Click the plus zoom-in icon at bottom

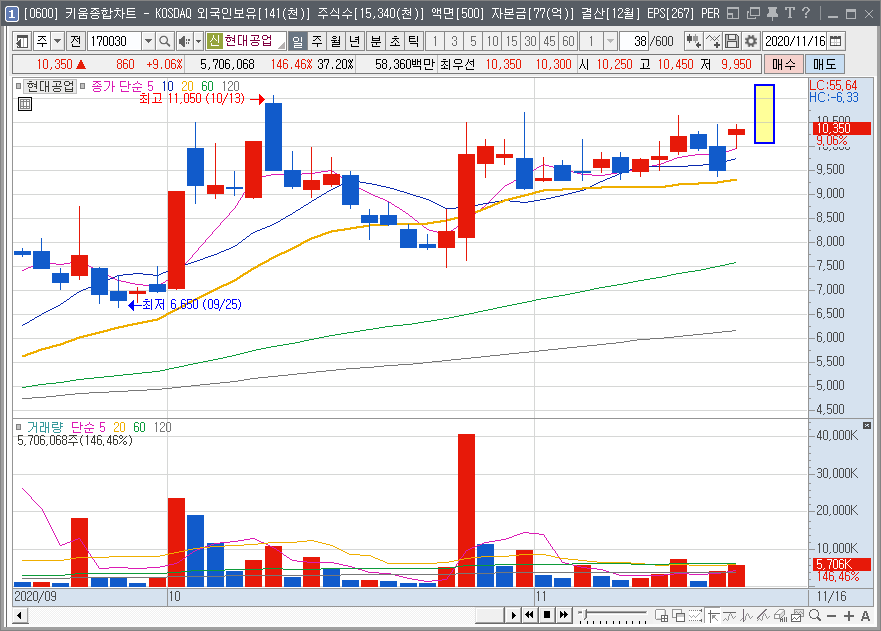(848, 616)
